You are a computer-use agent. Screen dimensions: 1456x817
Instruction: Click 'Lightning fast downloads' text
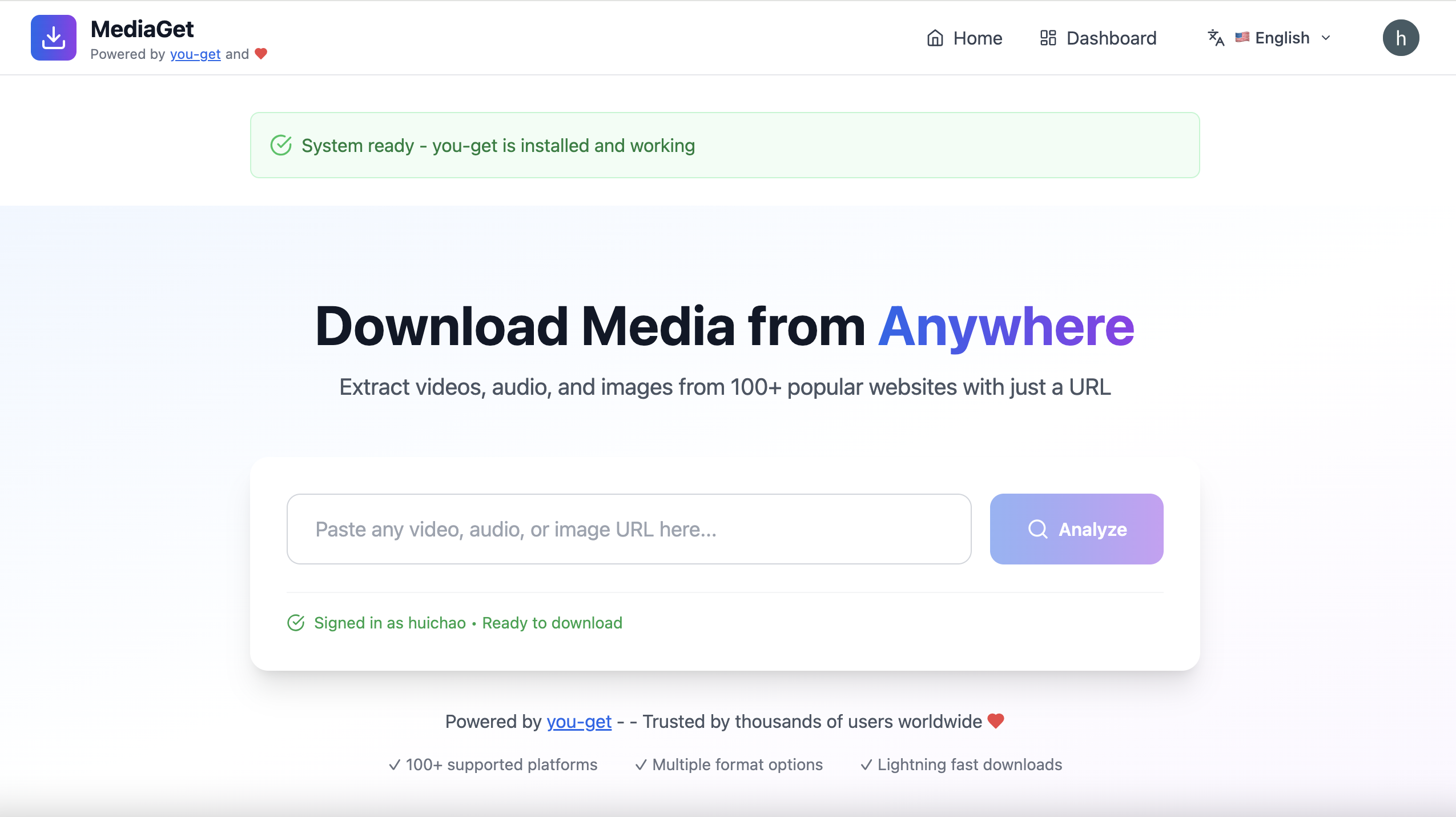pos(970,764)
